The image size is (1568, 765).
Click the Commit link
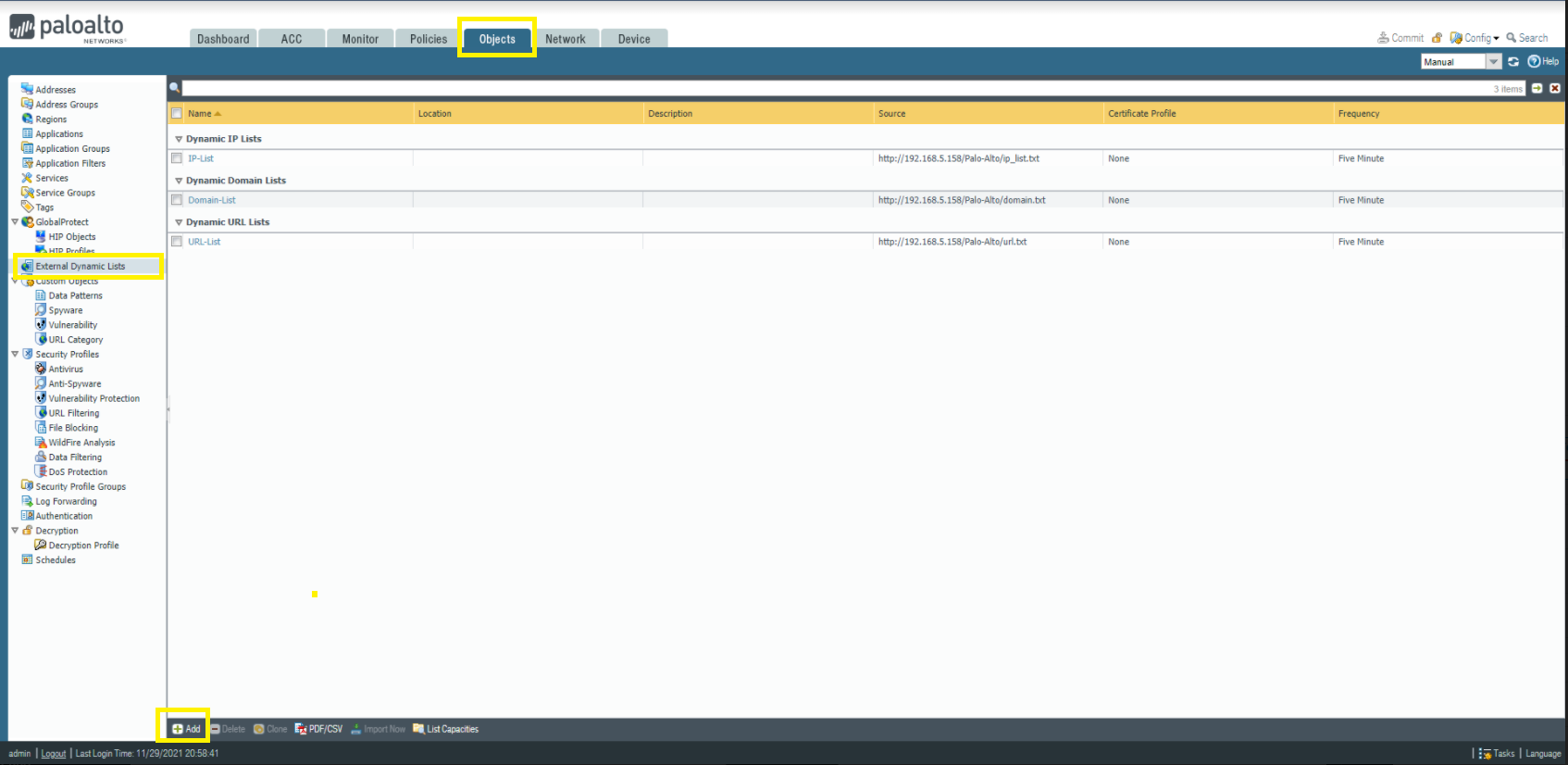click(1400, 38)
